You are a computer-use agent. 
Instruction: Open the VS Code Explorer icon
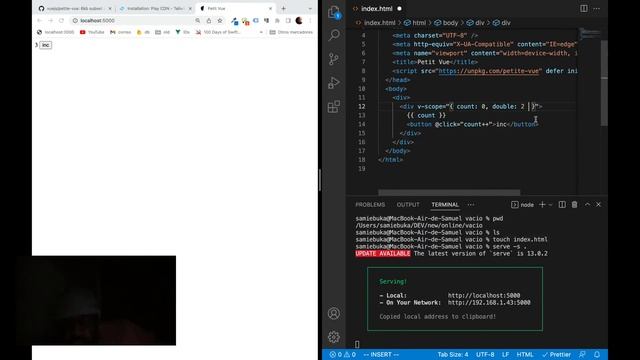click(334, 12)
